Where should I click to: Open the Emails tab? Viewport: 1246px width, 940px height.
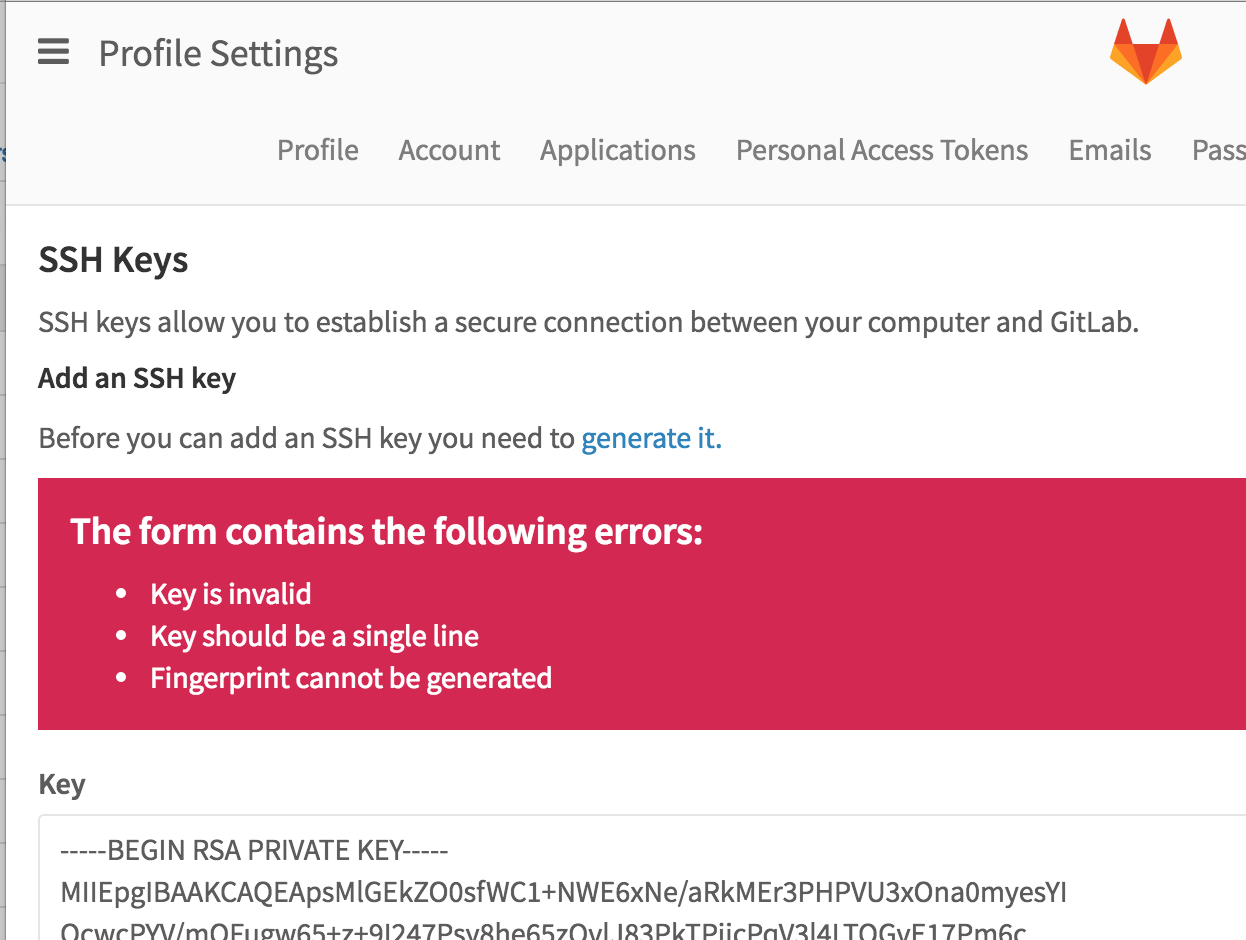[x=1109, y=150]
